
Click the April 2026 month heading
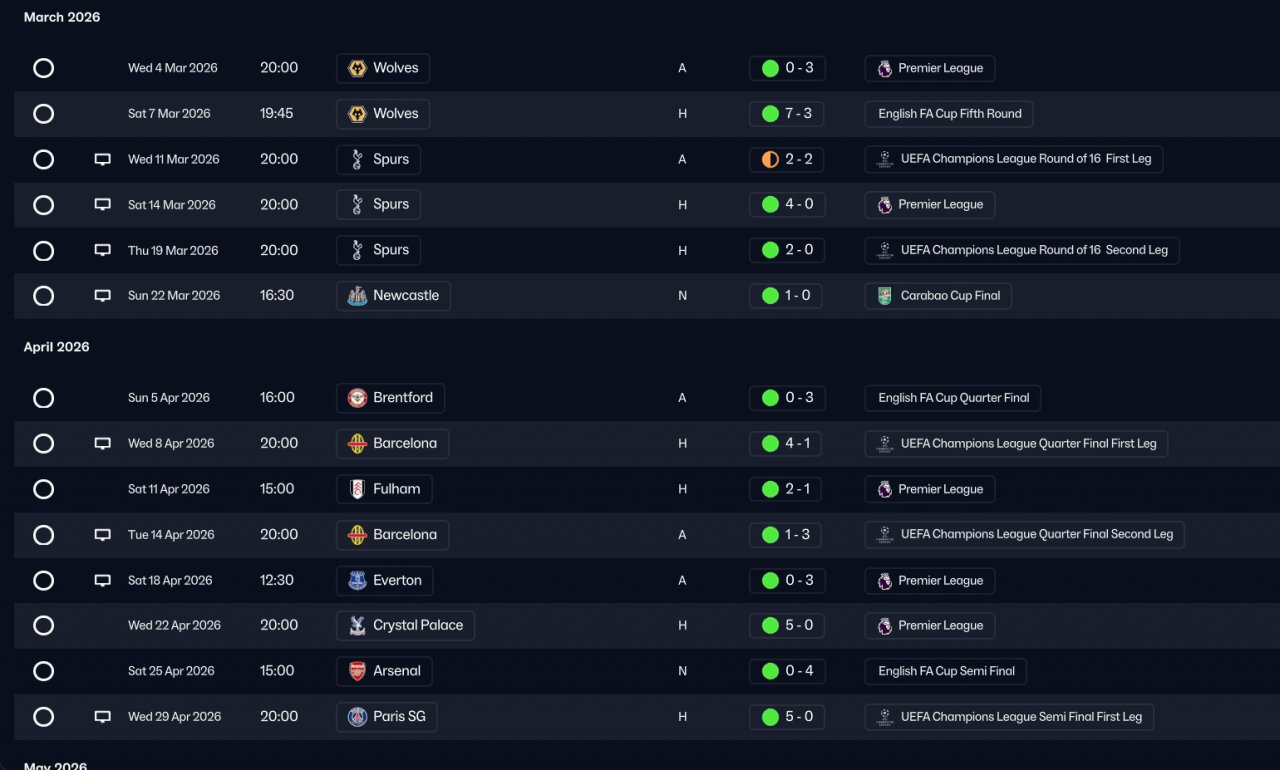[57, 347]
